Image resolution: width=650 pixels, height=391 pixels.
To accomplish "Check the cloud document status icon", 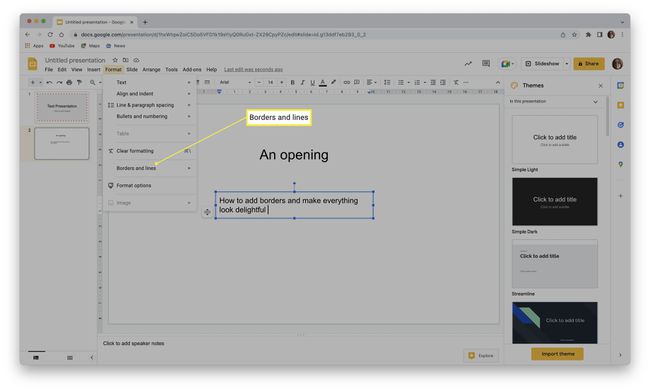I will (136, 60).
